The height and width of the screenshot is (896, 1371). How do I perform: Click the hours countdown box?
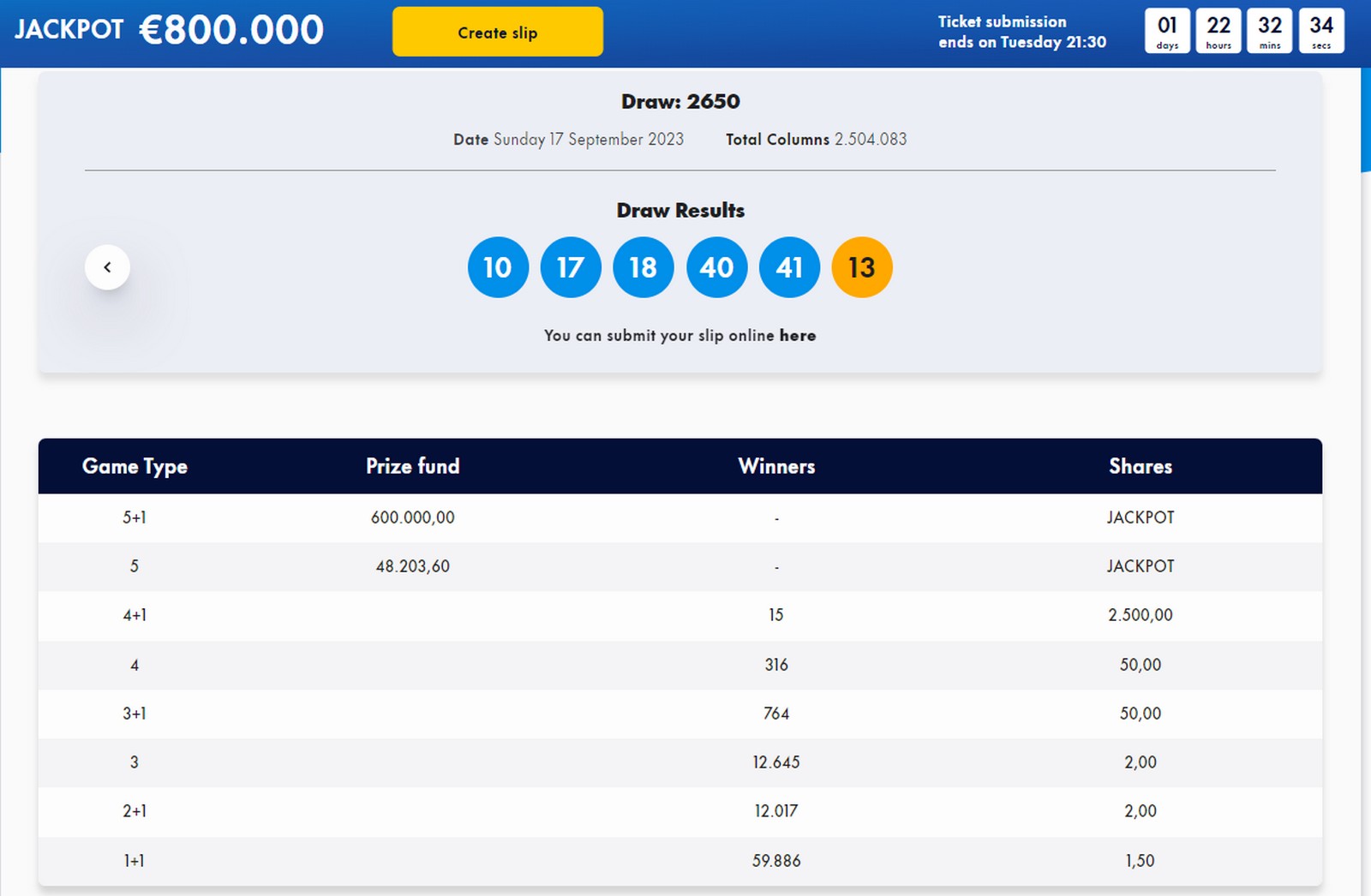coord(1218,32)
